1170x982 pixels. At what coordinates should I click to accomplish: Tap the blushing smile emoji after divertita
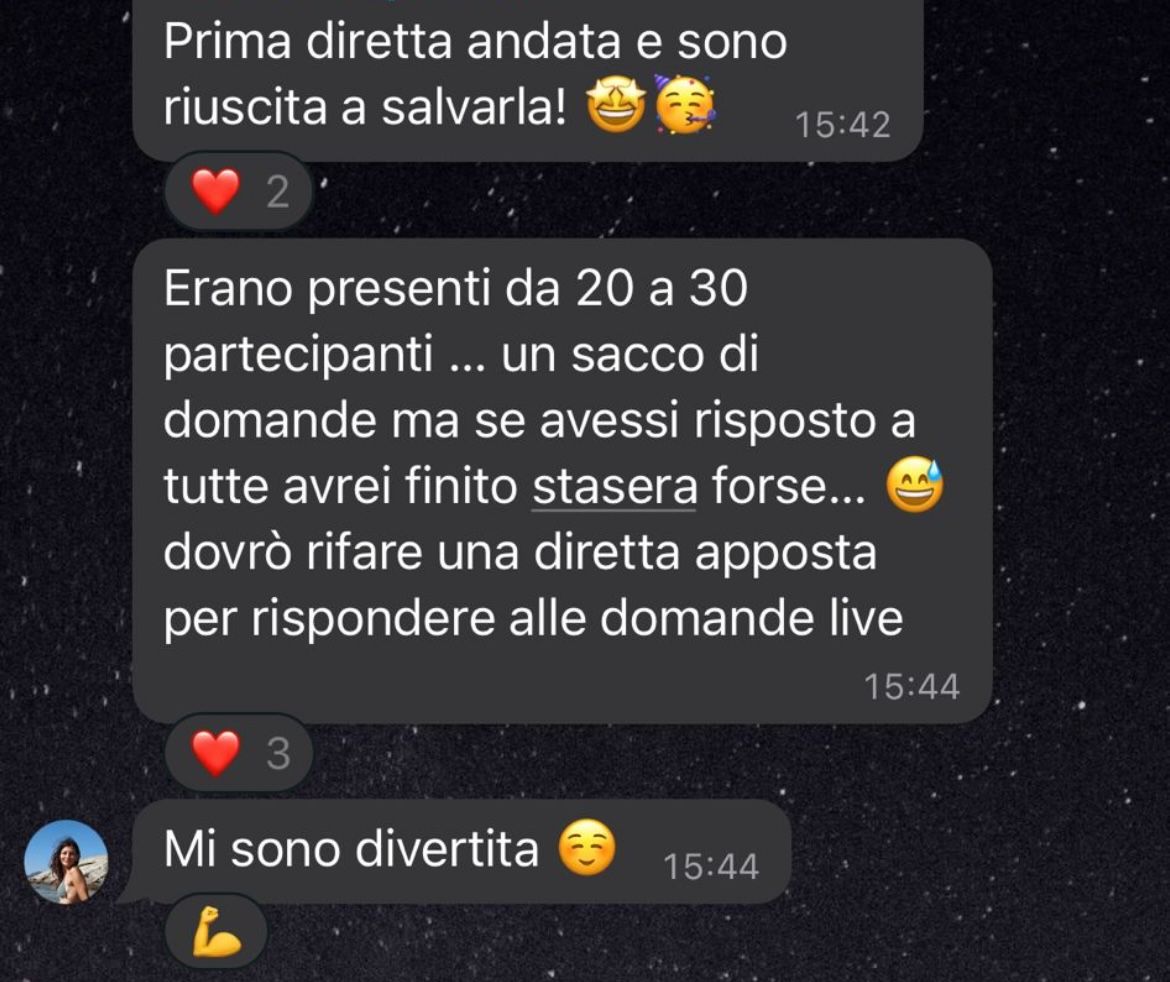pyautogui.click(x=587, y=848)
